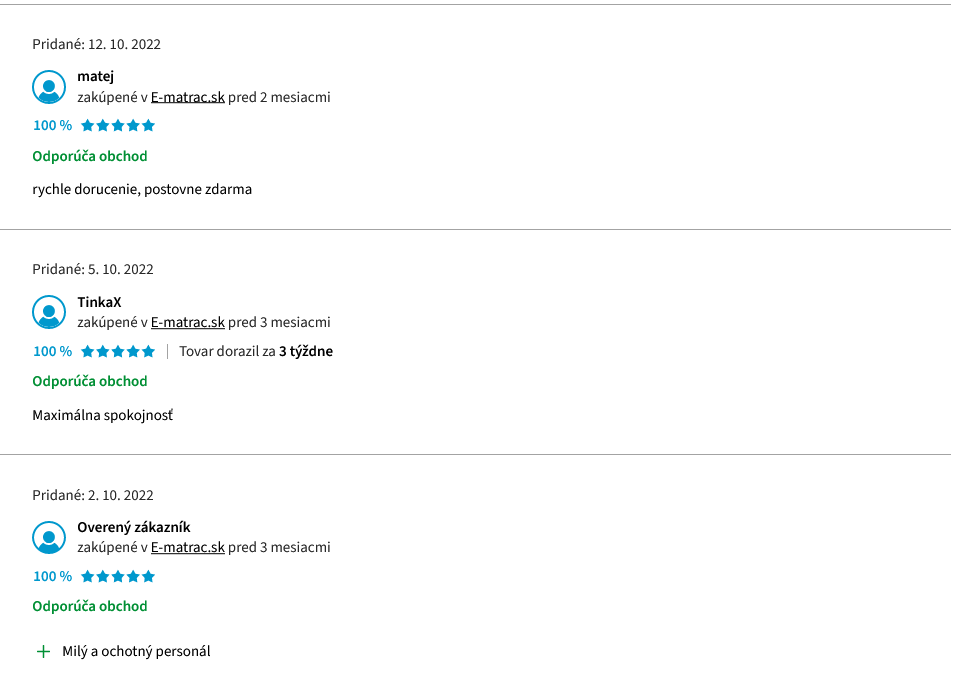The width and height of the screenshot is (953, 689).
Task: Click the review text Maximálna spokojnosť
Action: click(103, 416)
